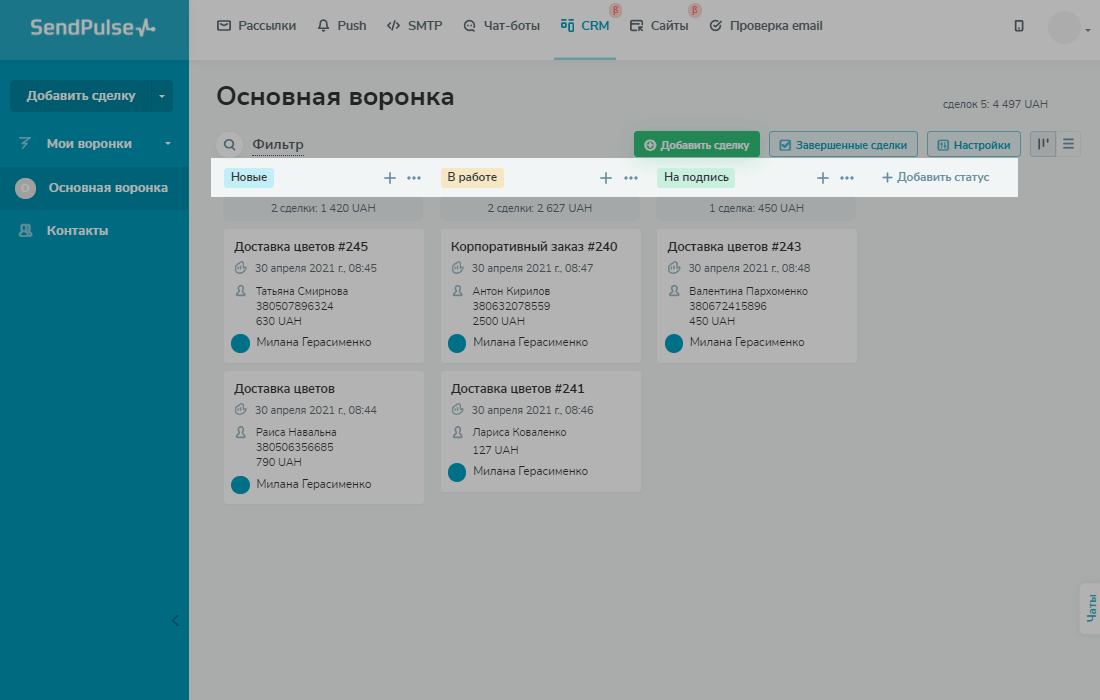Select the yellow В работе status label

tap(472, 178)
